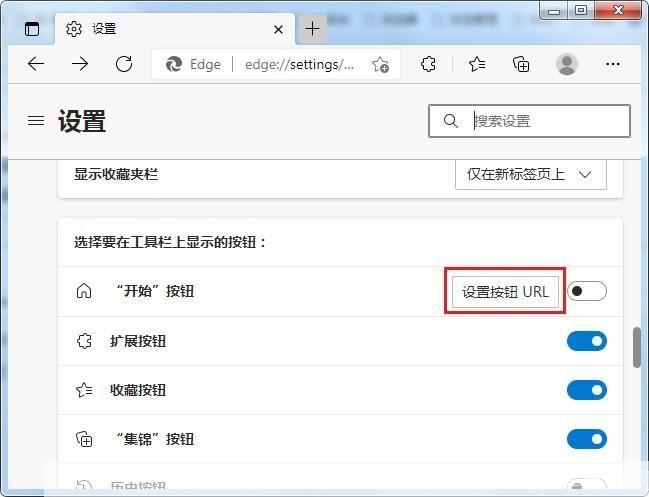Select the 设置 browser tab
The height and width of the screenshot is (497, 649).
175,29
